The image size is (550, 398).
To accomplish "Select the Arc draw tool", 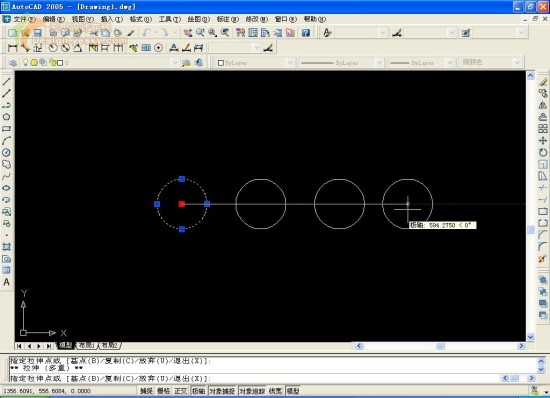I will (x=6, y=141).
